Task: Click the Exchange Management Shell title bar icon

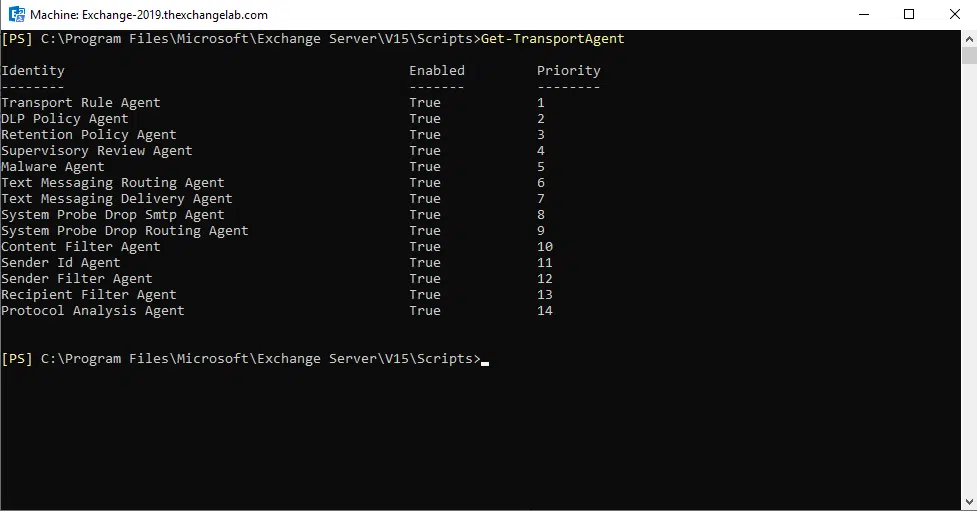Action: click(17, 14)
